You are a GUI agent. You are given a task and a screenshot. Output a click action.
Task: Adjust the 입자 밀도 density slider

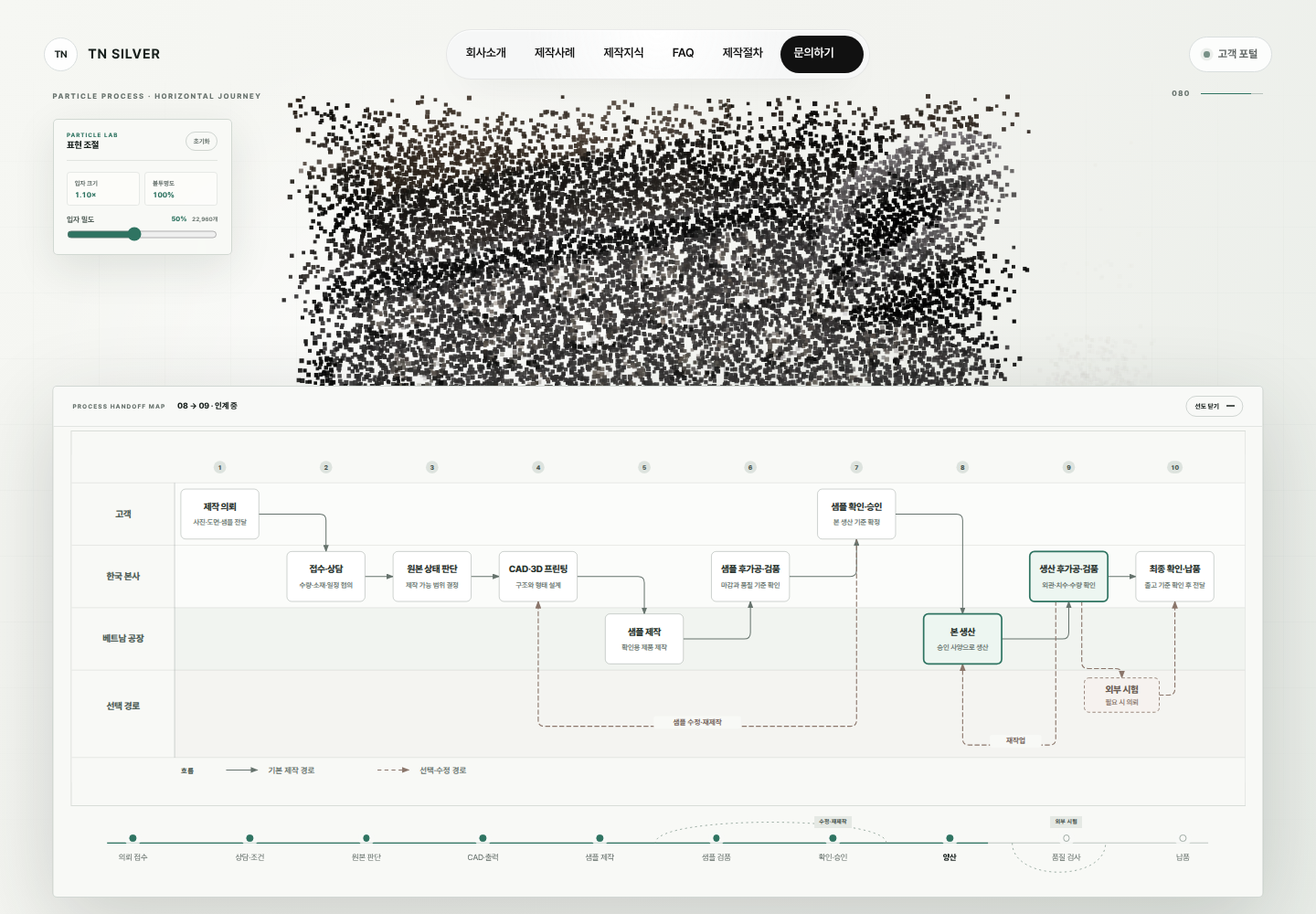[142, 234]
